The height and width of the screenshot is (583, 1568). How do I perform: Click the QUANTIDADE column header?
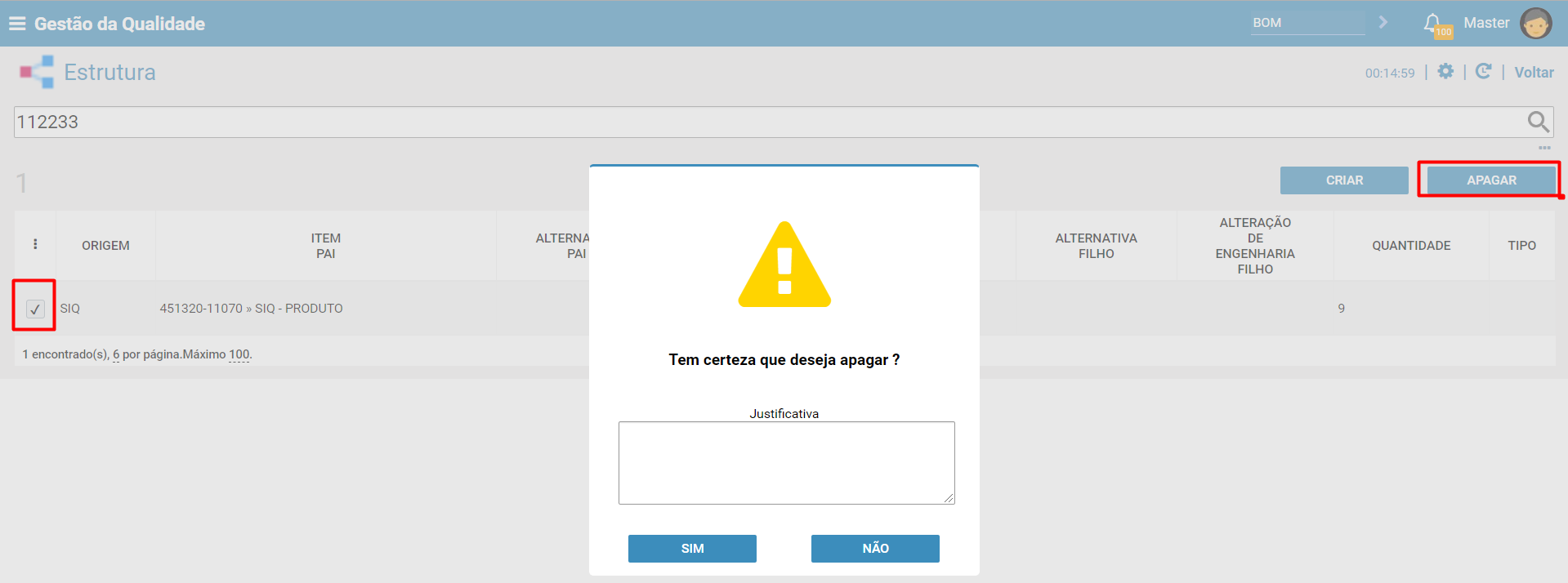click(1411, 246)
